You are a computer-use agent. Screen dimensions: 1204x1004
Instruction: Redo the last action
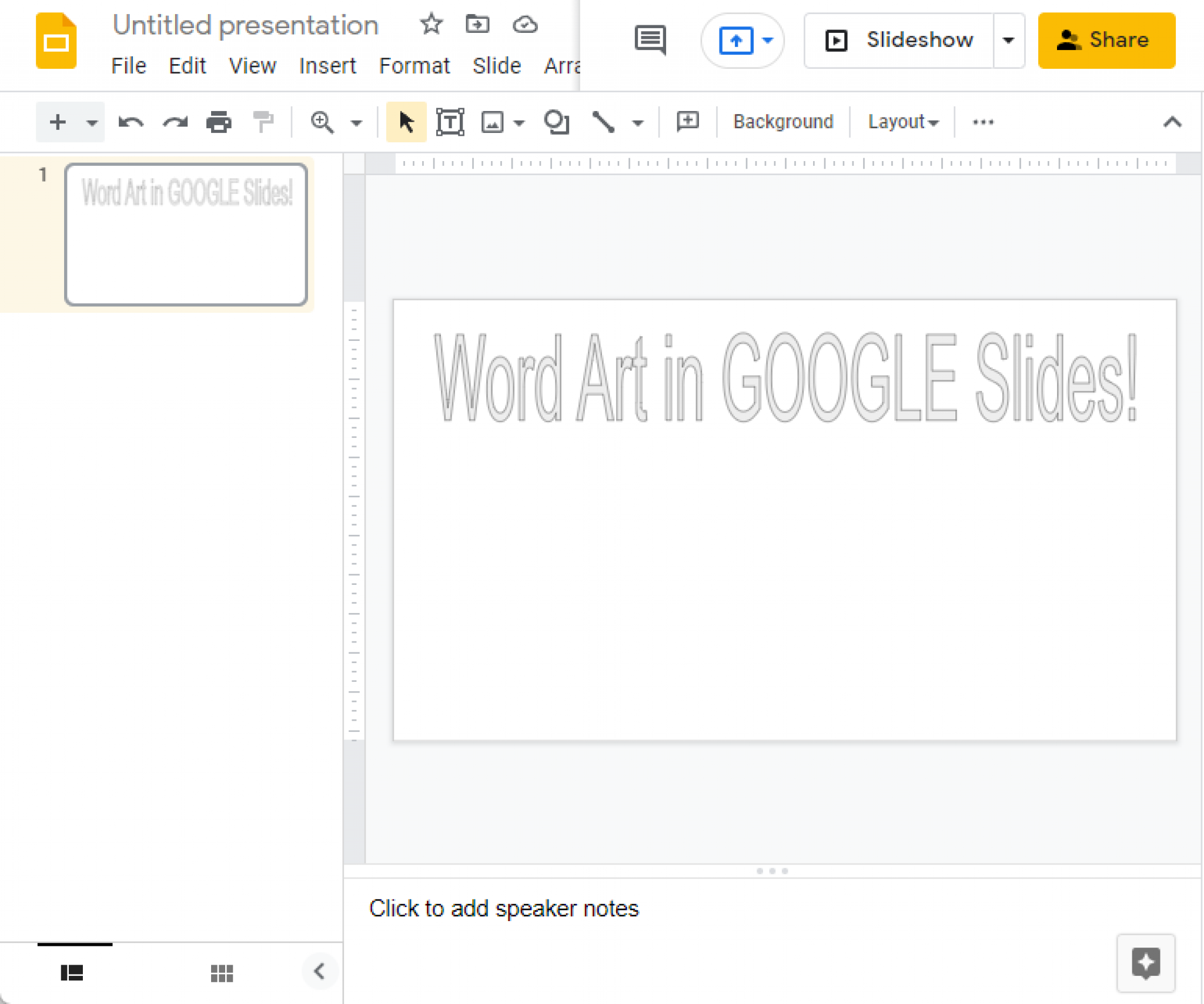(x=175, y=122)
